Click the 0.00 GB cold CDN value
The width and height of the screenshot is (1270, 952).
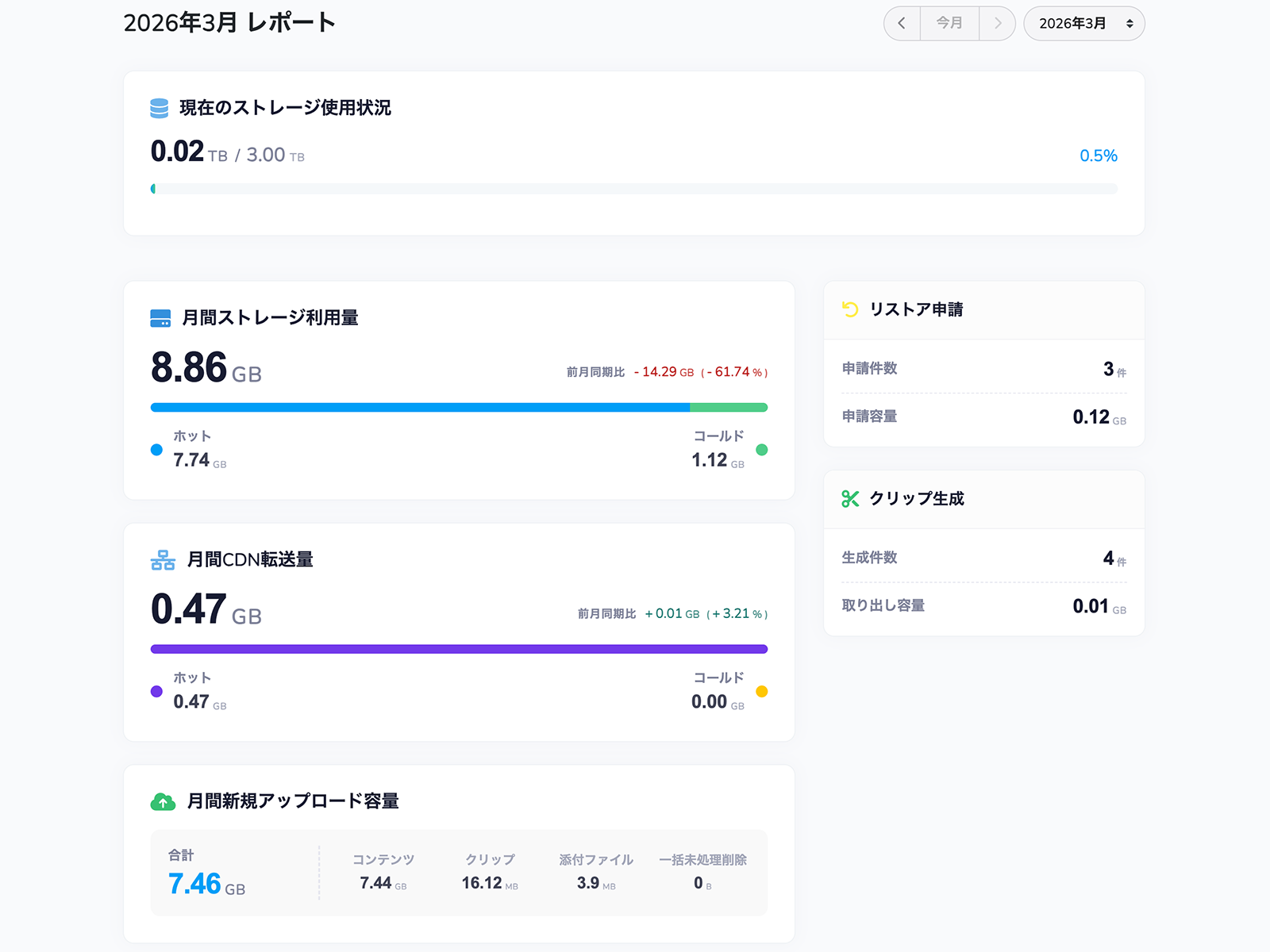tap(718, 702)
